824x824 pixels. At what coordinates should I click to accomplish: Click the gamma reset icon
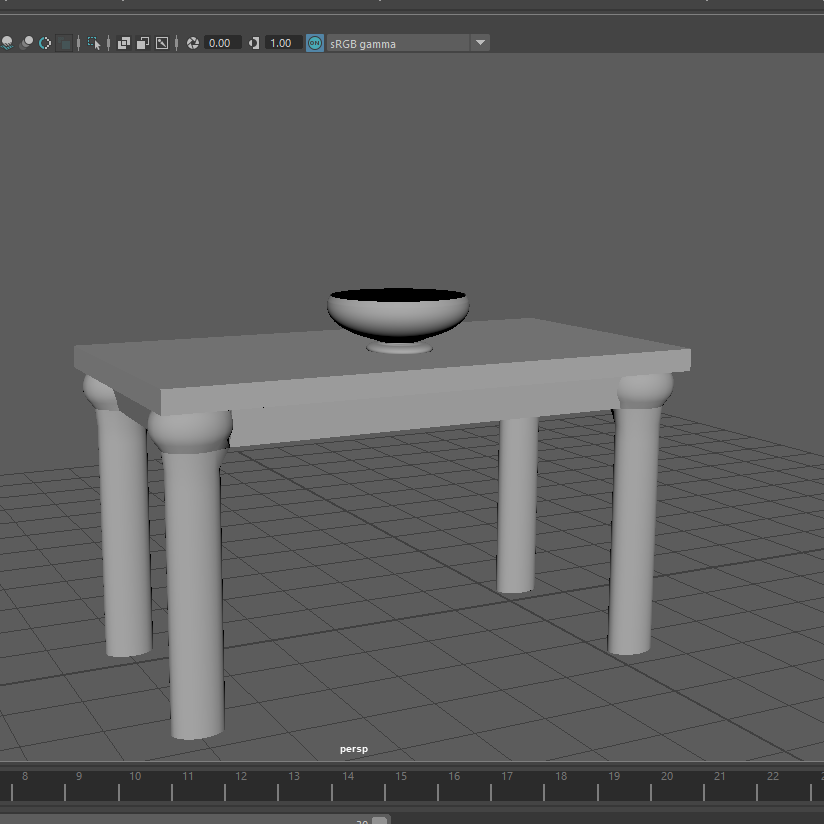tap(254, 43)
